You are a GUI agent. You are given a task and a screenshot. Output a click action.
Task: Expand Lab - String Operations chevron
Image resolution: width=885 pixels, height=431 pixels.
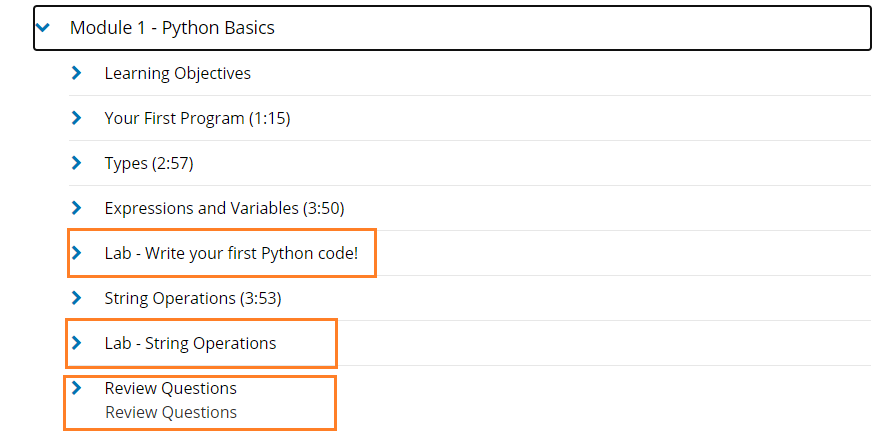tap(77, 343)
